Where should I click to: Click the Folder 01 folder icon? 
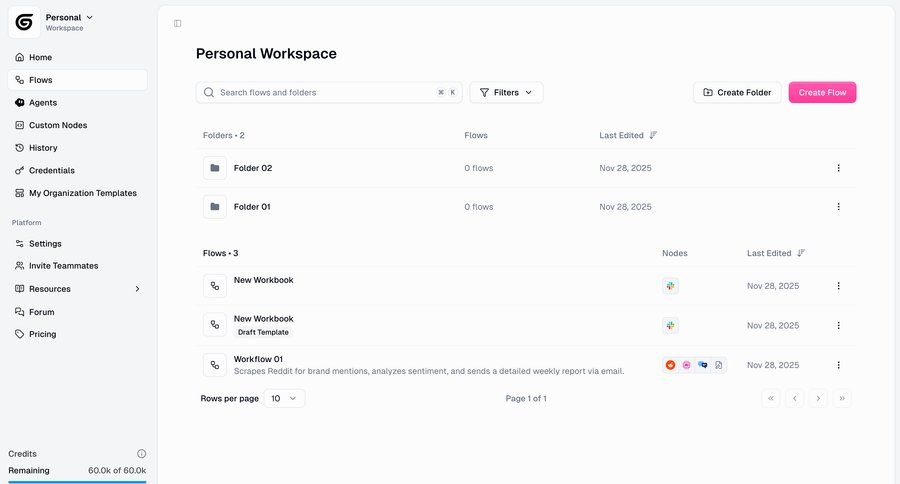(215, 207)
